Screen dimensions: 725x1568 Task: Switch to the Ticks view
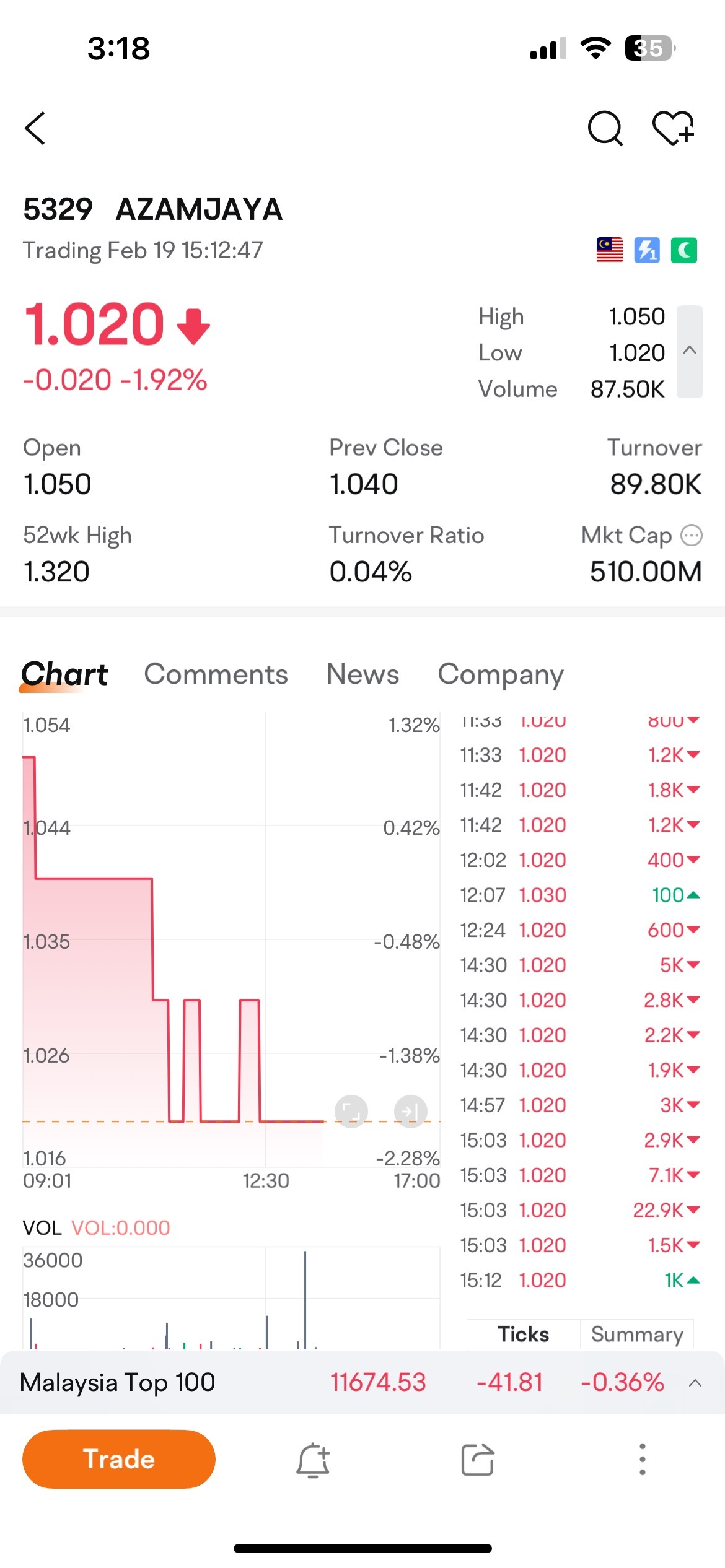(x=524, y=1334)
